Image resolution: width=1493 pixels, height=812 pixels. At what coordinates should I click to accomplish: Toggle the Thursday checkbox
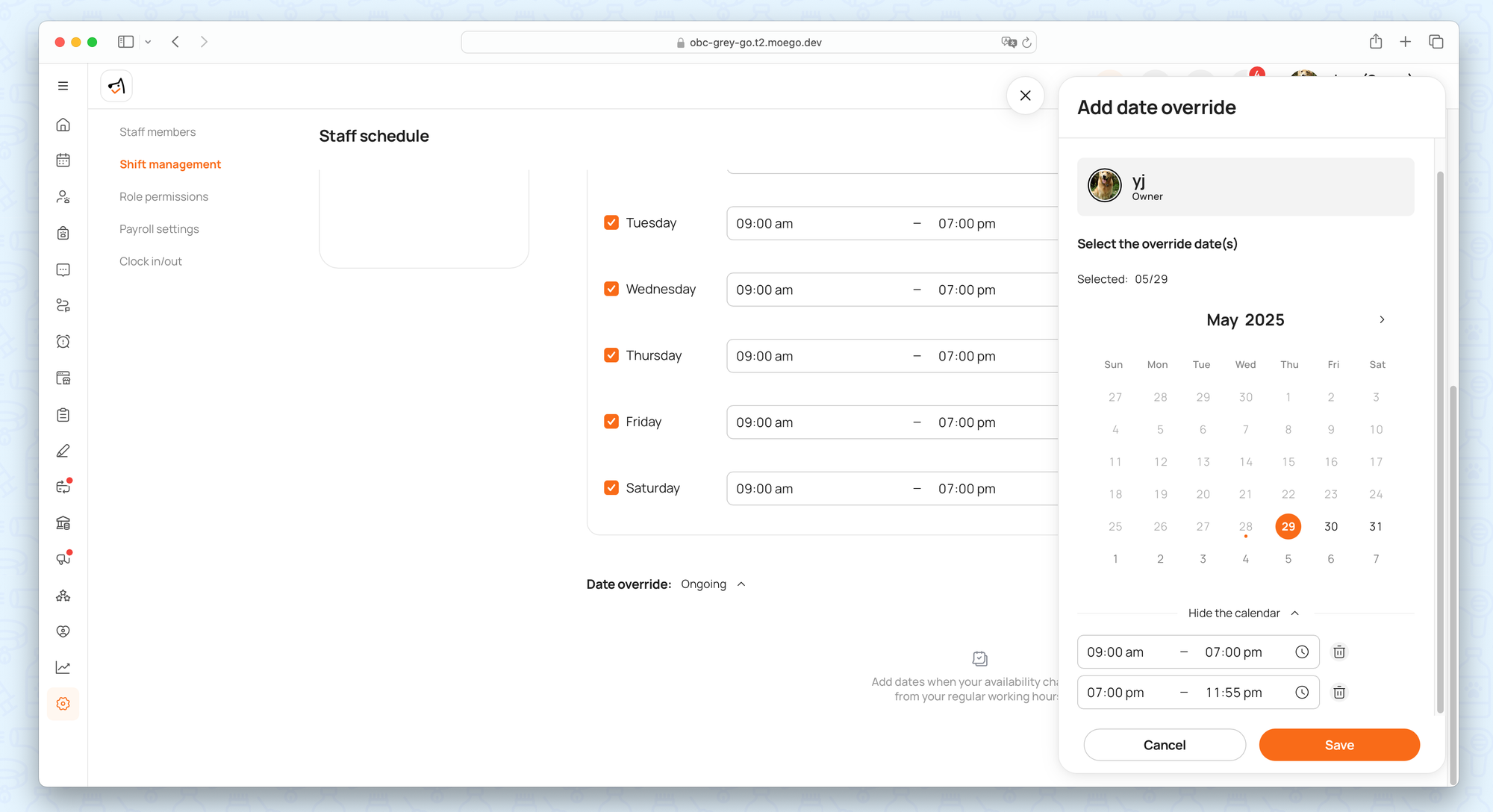611,355
